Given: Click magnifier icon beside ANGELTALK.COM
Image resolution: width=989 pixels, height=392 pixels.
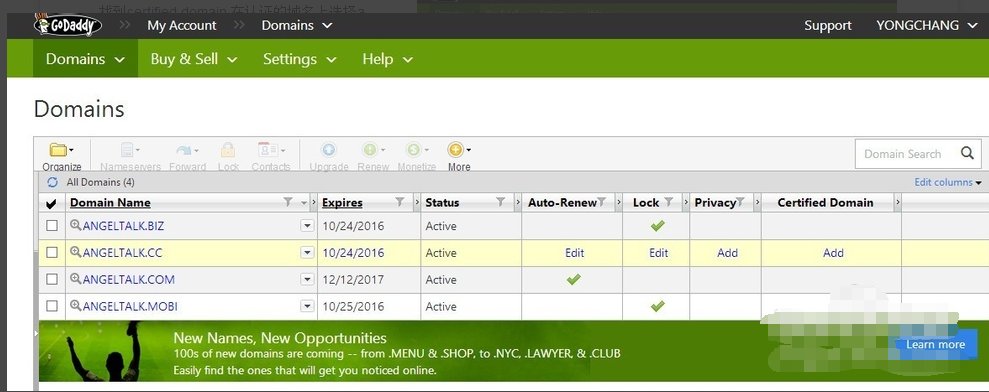Looking at the screenshot, I should 75,278.
